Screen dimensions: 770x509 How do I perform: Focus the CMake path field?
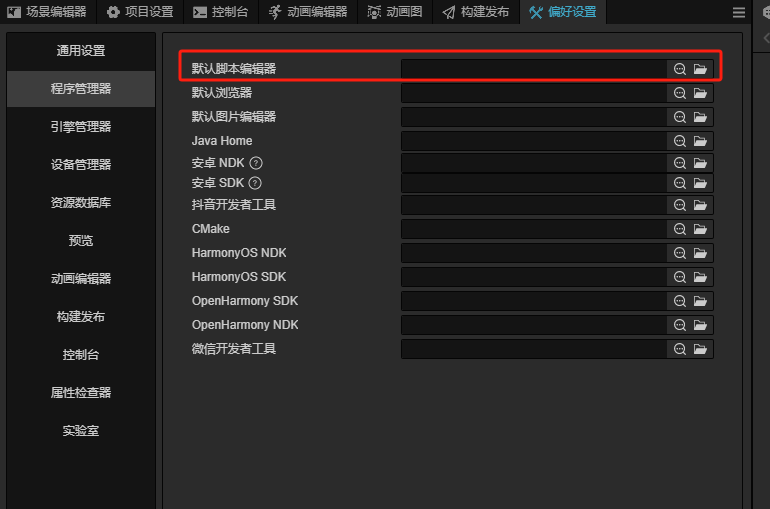pos(534,229)
